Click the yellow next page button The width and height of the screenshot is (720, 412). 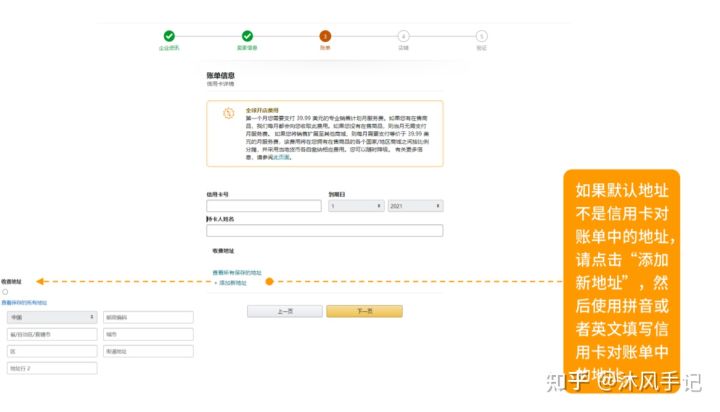coord(365,311)
